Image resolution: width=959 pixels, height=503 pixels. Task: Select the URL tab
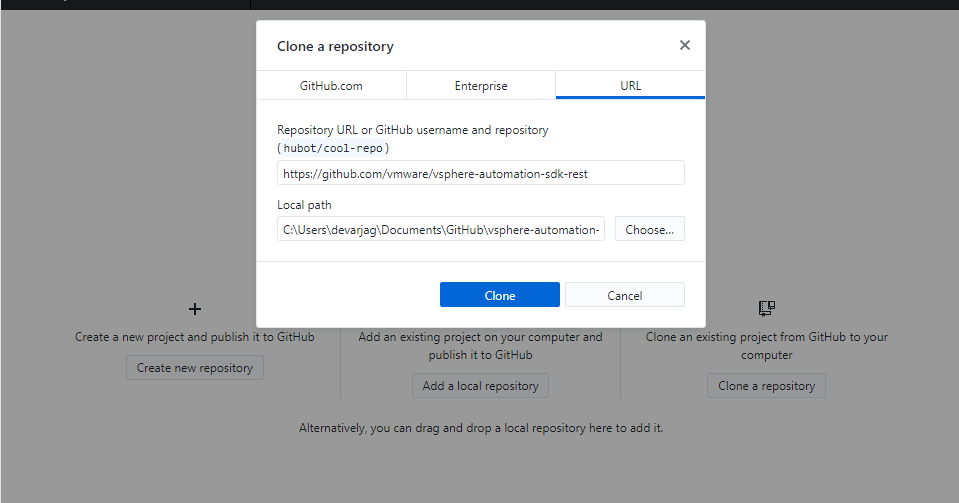(x=630, y=86)
